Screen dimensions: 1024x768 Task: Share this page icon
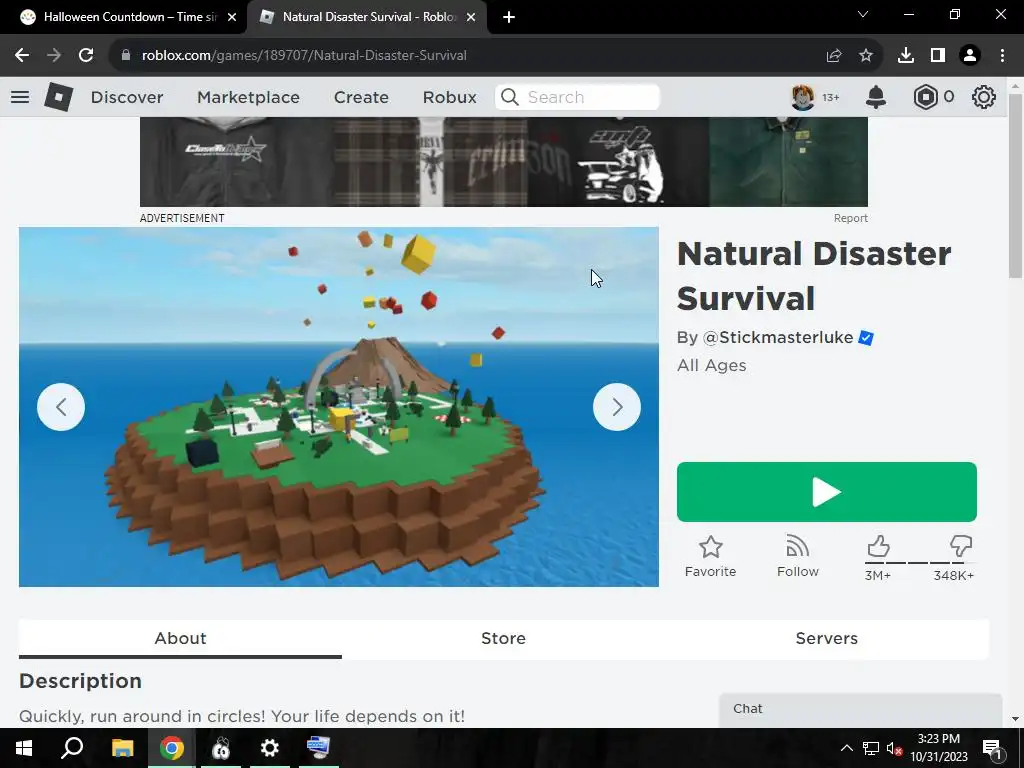834,56
